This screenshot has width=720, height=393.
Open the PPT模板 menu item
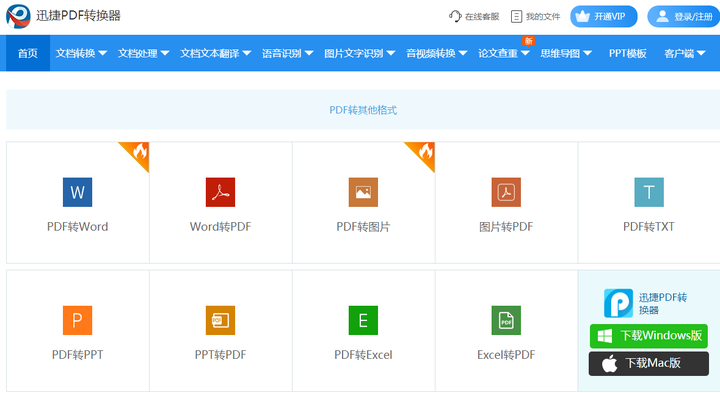point(627,53)
